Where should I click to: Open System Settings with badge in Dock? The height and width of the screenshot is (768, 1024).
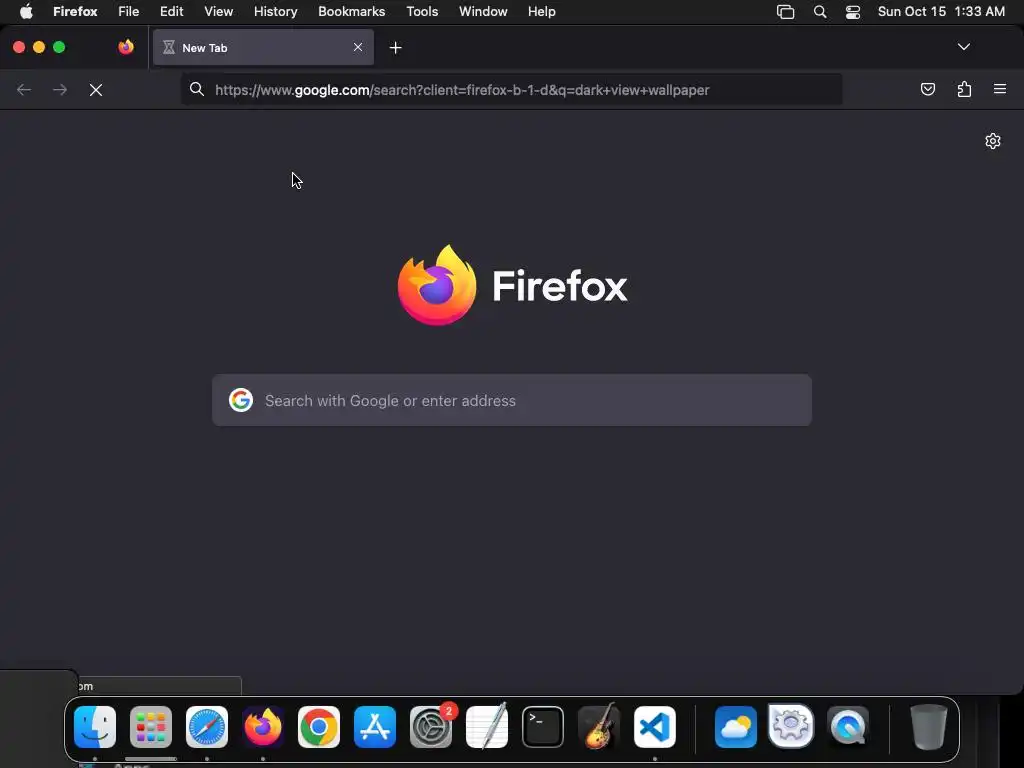[x=431, y=726]
